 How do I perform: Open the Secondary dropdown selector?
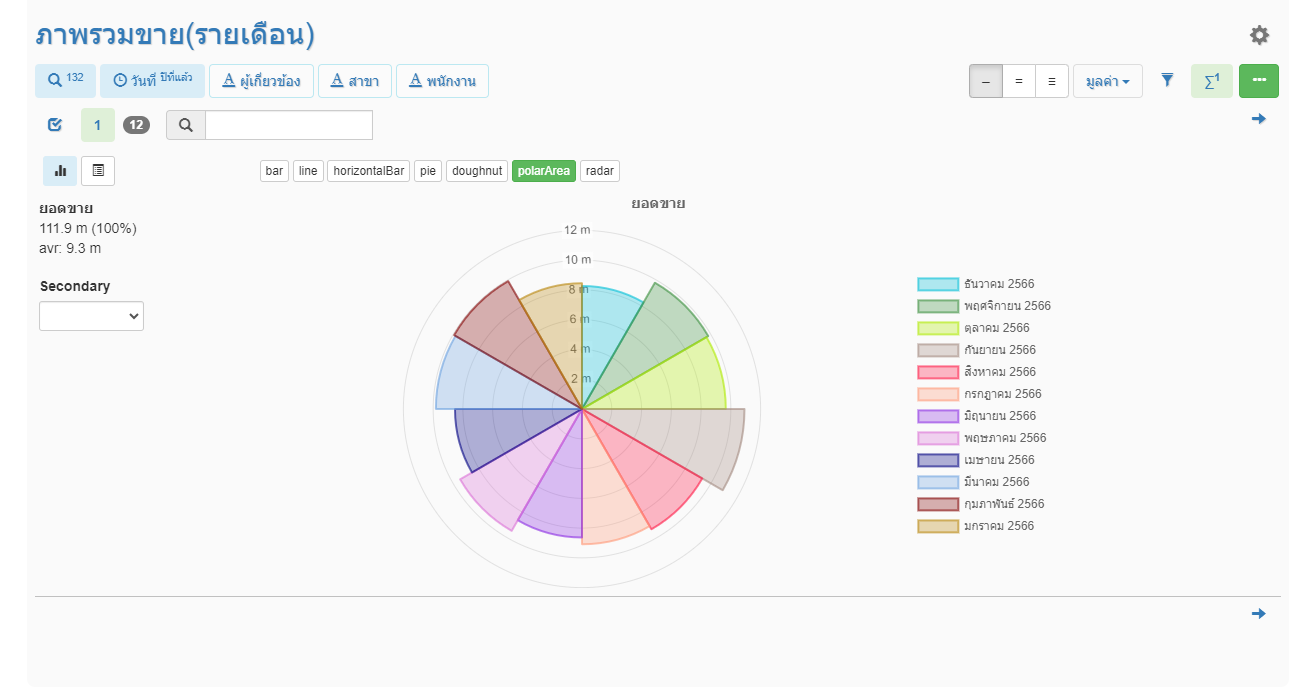[x=91, y=316]
